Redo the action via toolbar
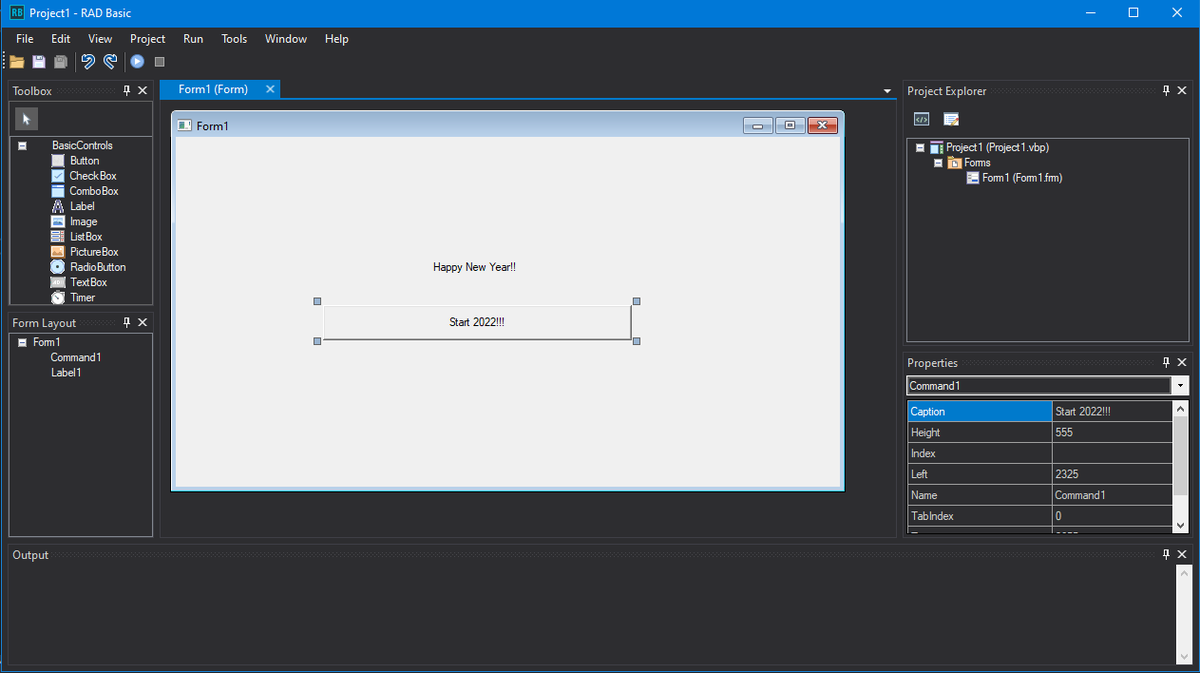The width and height of the screenshot is (1200, 673). tap(110, 62)
